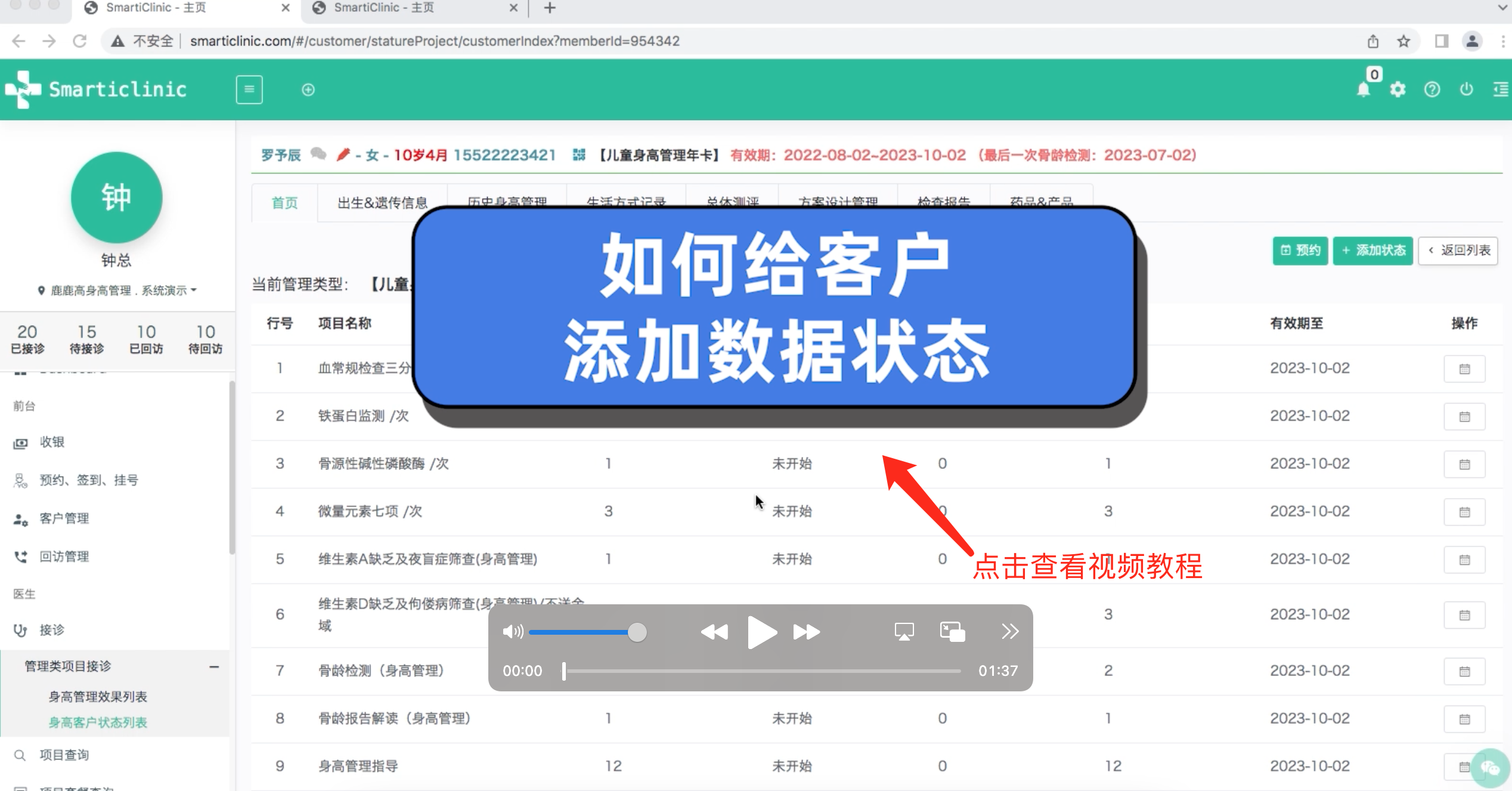Click calendar icon for row 1 血常规检查
Screen dimensions: 1512x791
[1464, 369]
